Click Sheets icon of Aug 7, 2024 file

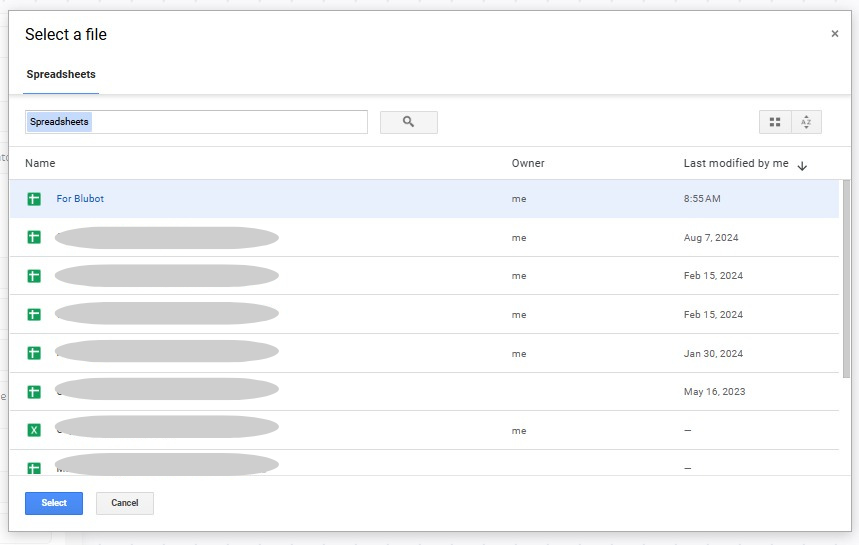[34, 237]
